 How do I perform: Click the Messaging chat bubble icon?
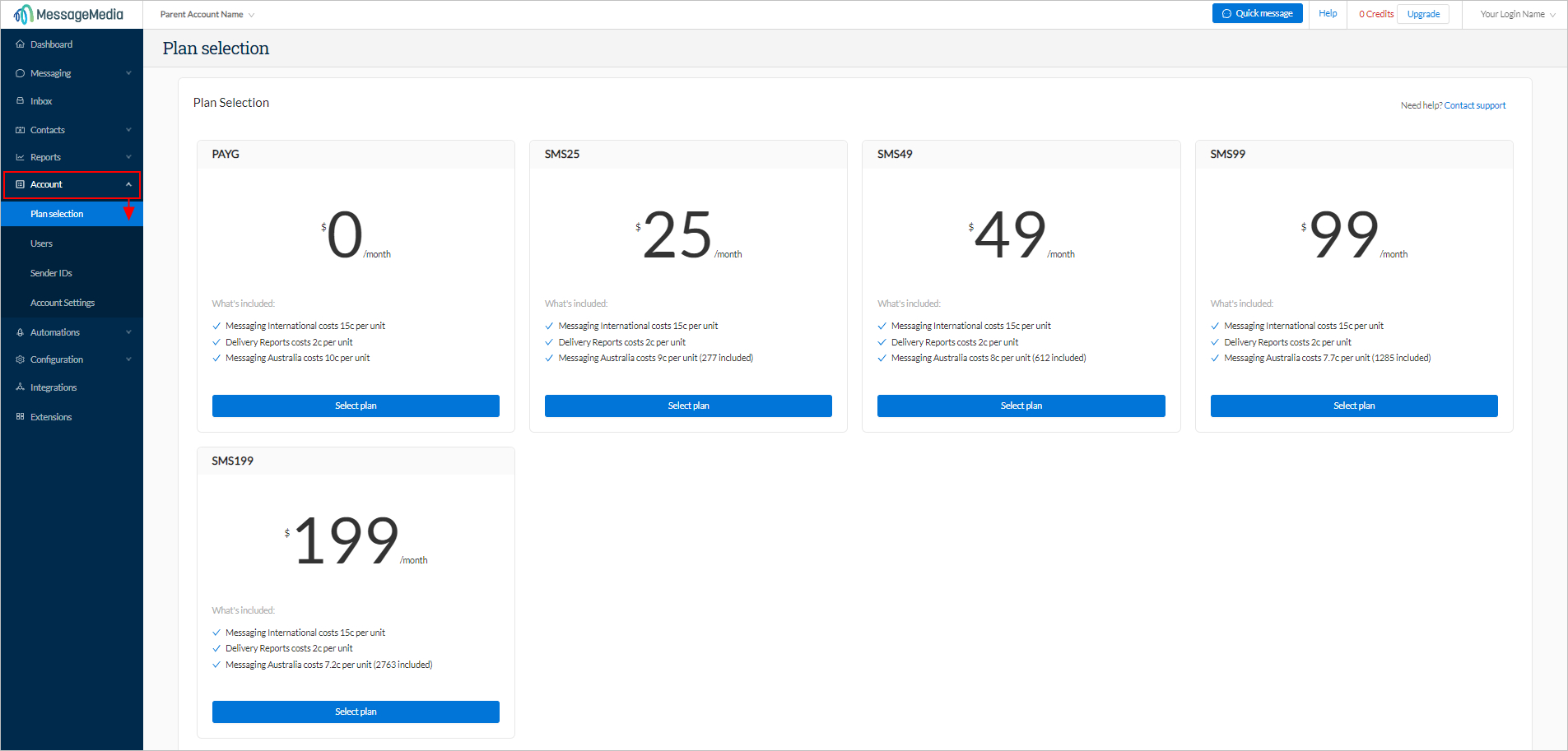point(20,73)
